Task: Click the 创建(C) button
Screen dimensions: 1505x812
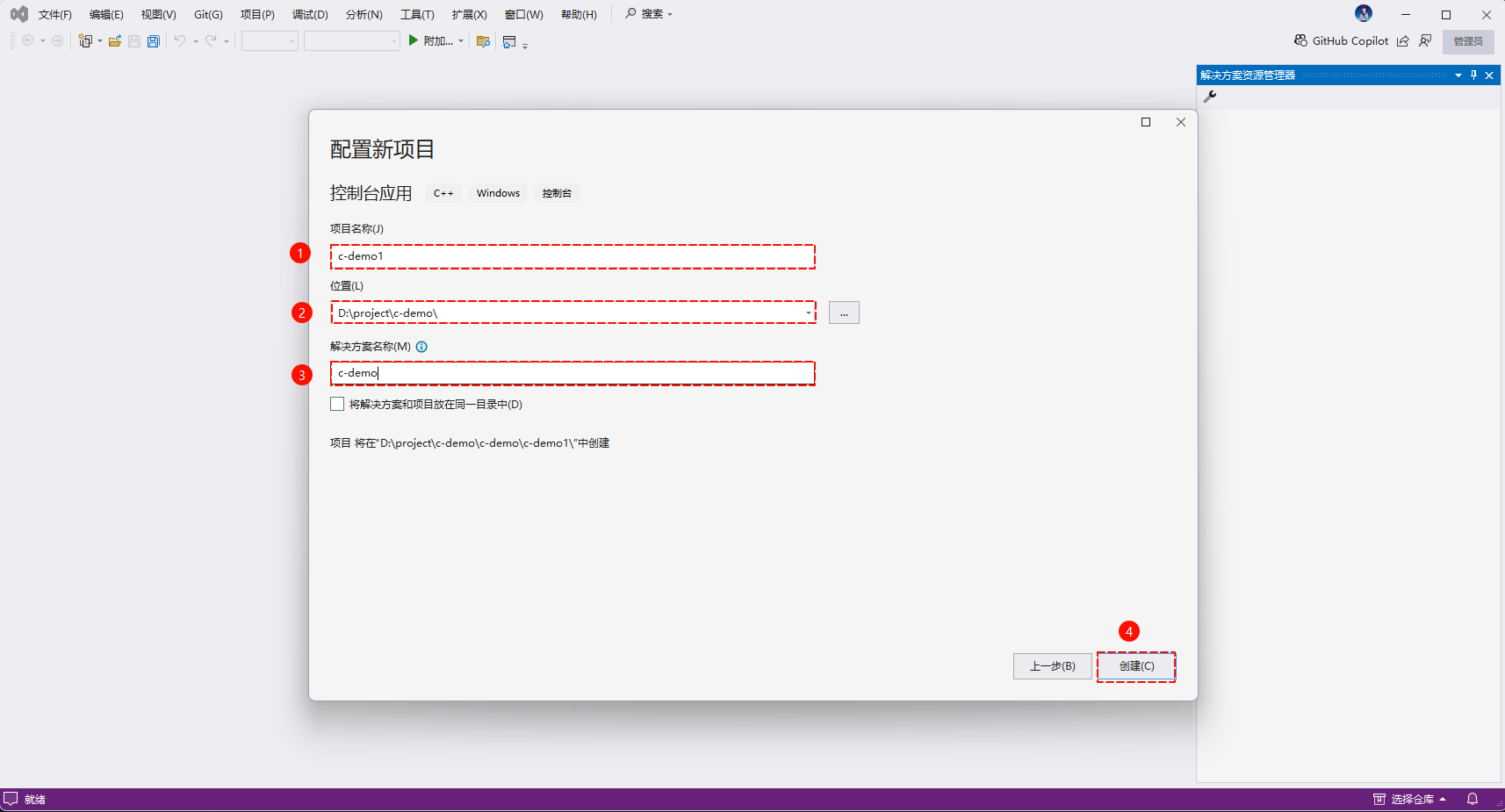Action: [1136, 666]
